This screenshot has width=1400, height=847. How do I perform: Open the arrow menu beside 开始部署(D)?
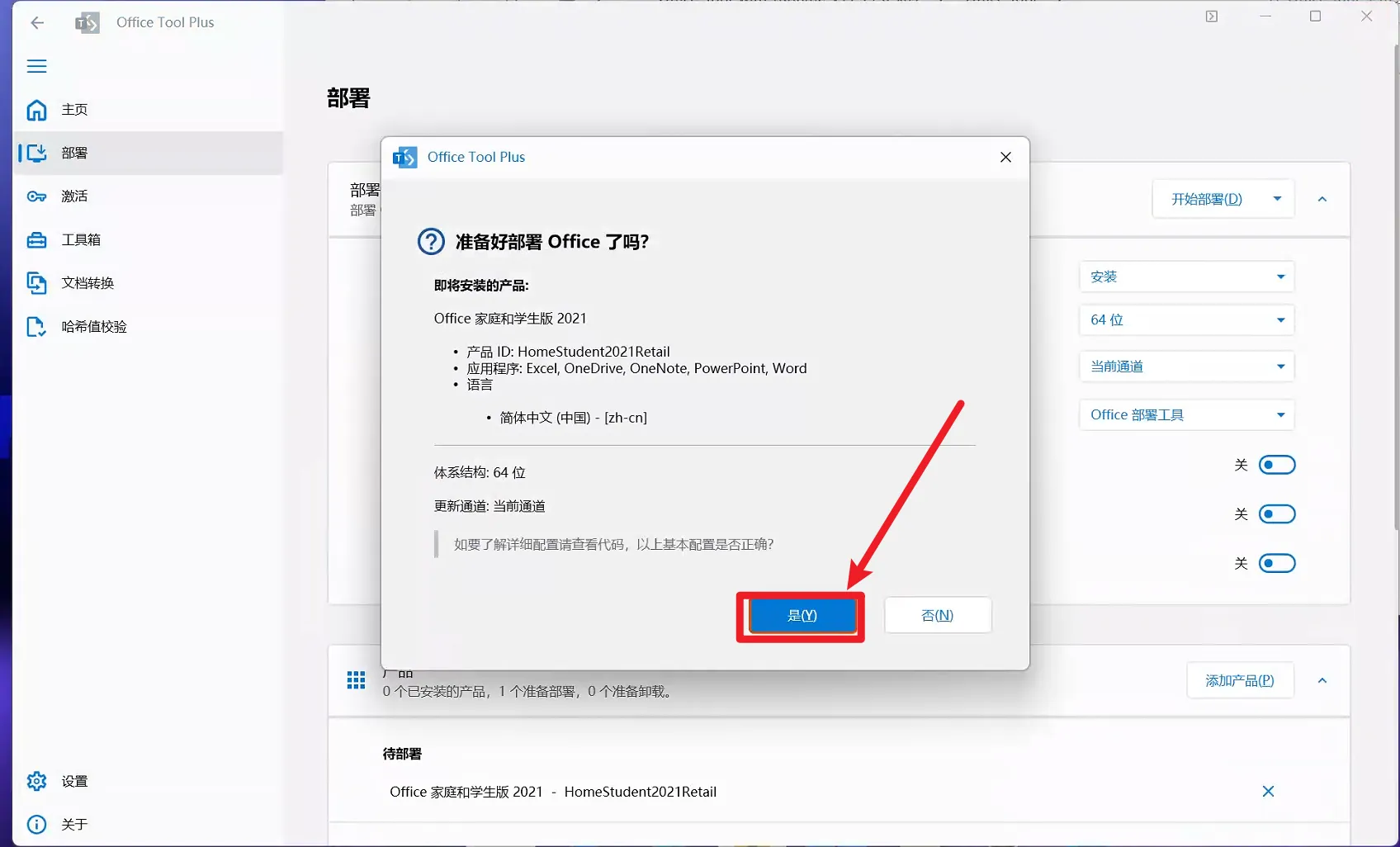pyautogui.click(x=1278, y=199)
